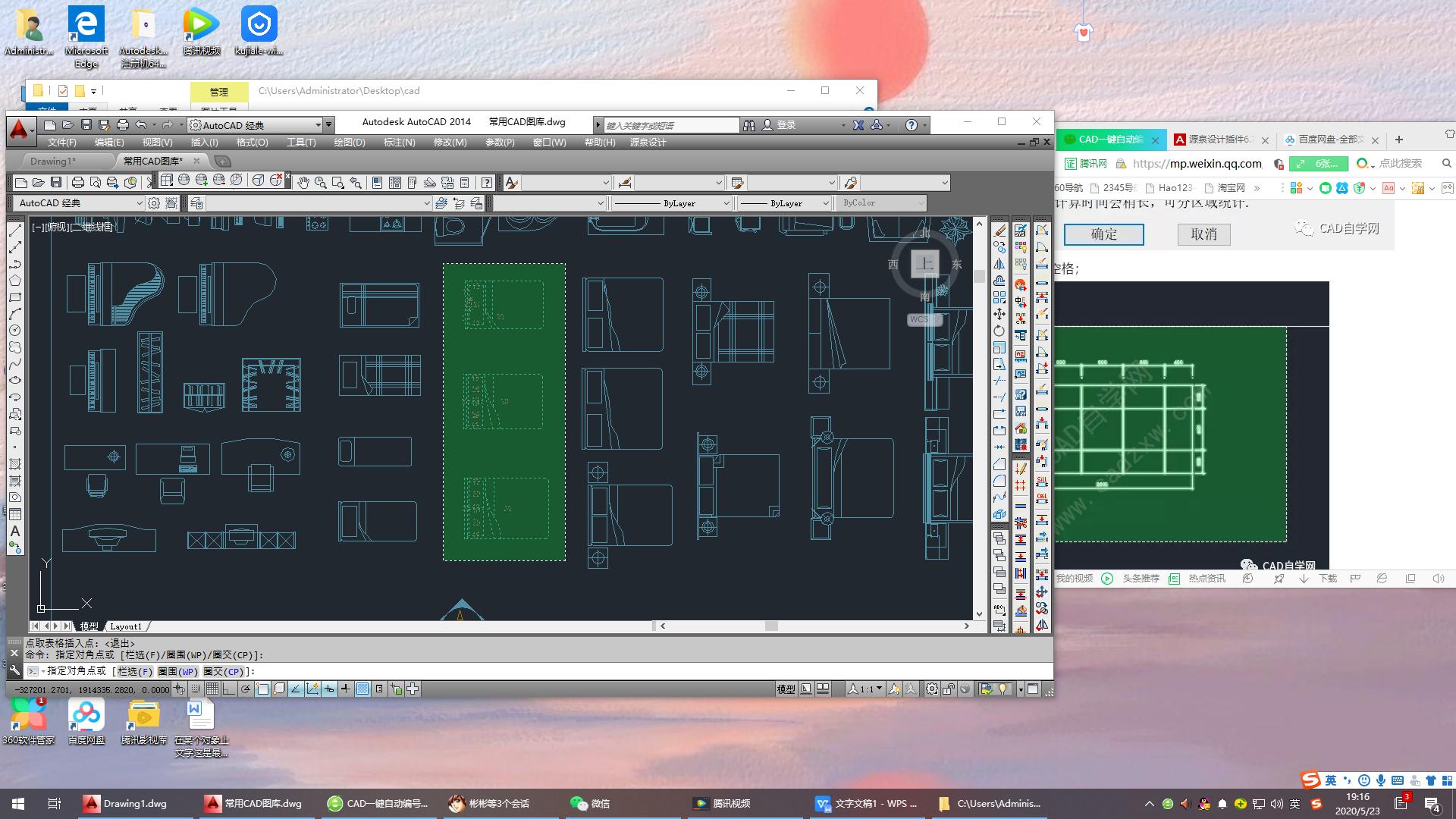This screenshot has width=1456, height=819.
Task: Click the Undo arrow in quick access toolbar
Action: [141, 125]
